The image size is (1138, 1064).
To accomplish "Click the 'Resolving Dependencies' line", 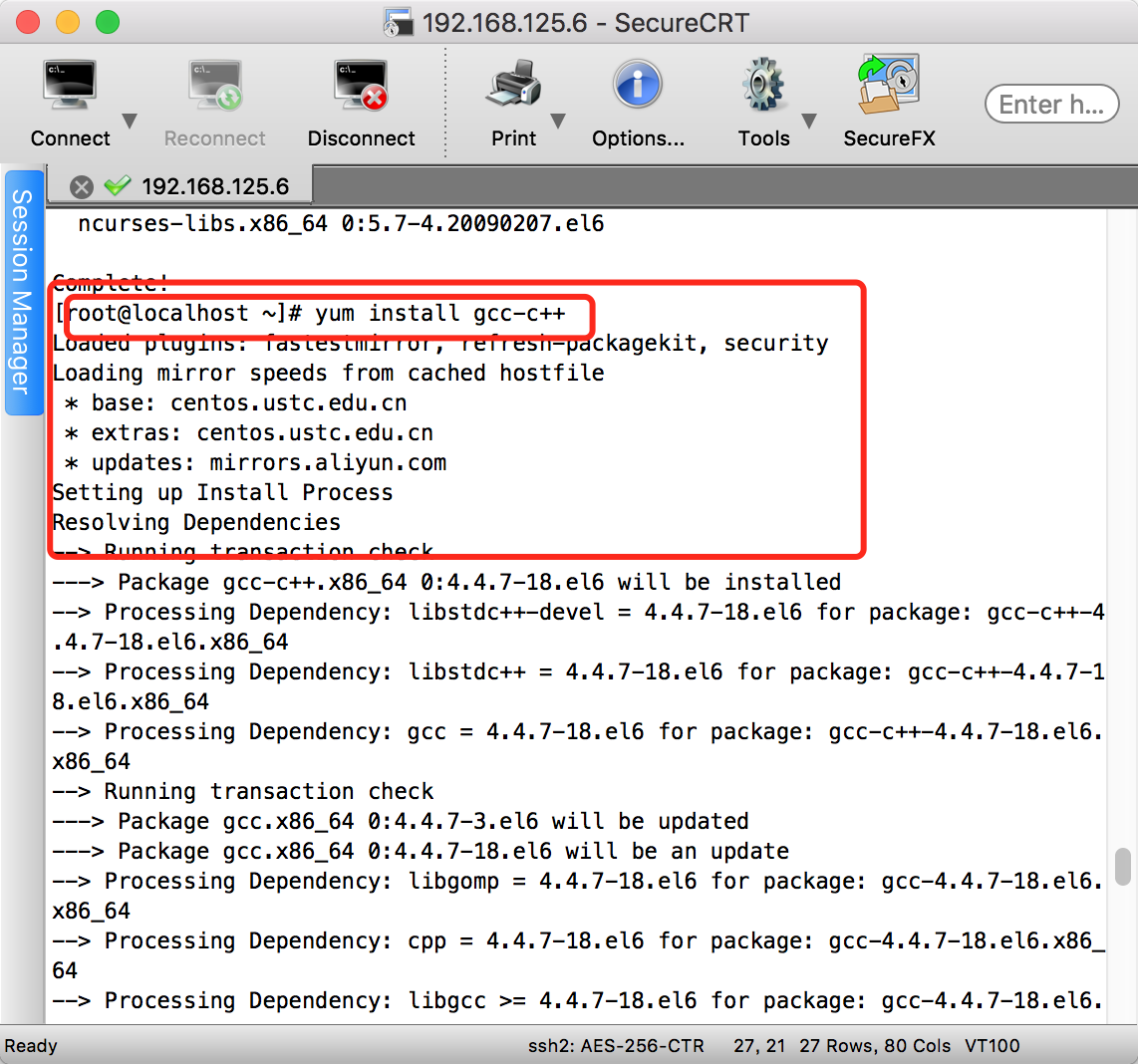I will point(196,522).
